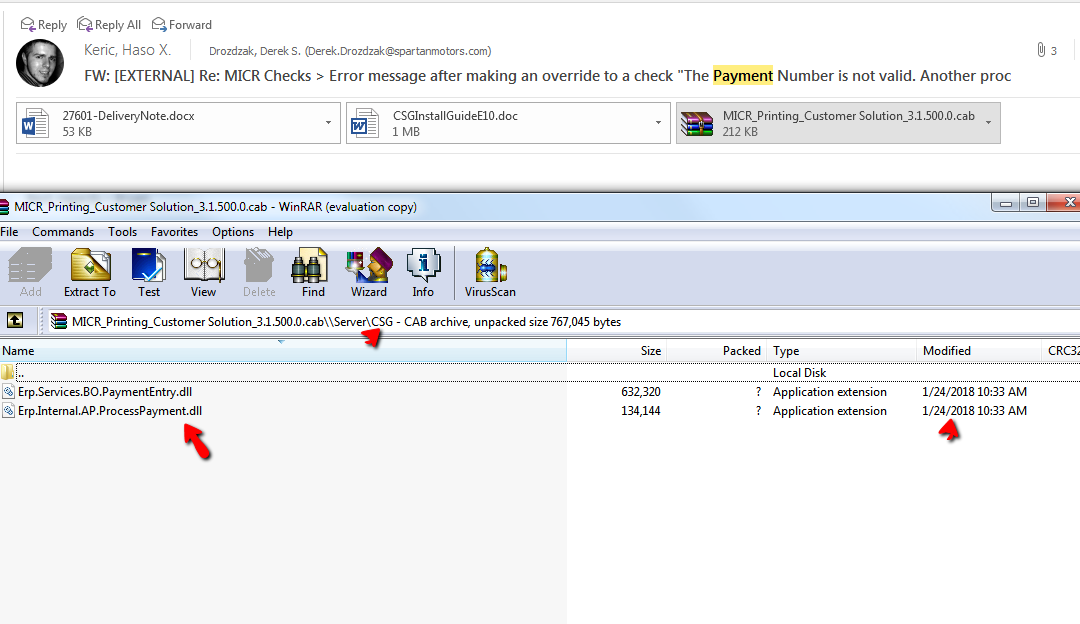Maximize the WinRAR window

tap(1032, 203)
